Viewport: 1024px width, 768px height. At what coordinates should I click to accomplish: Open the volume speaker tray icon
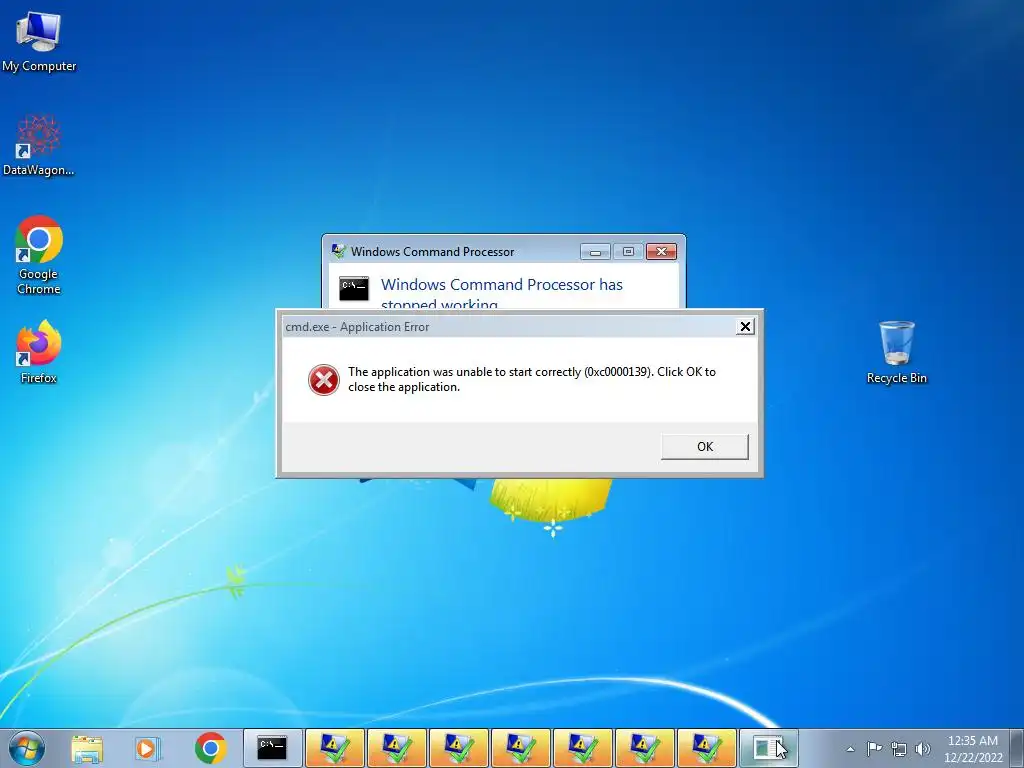point(922,749)
